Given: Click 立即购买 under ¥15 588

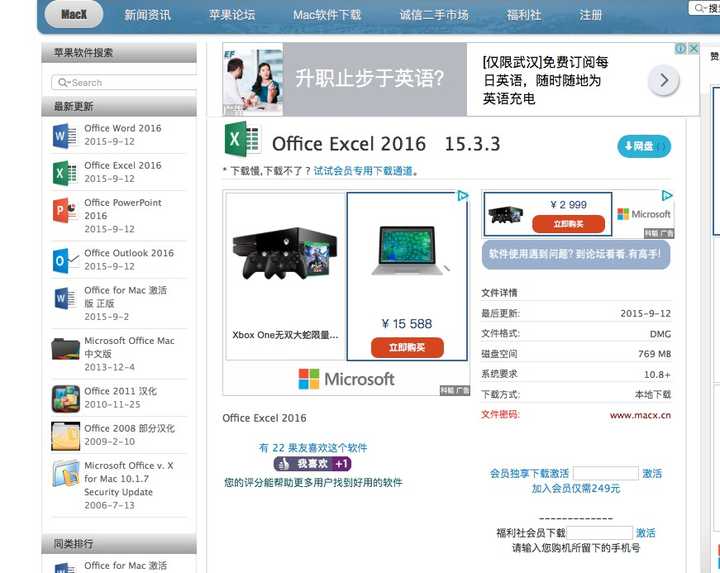Looking at the screenshot, I should [407, 348].
